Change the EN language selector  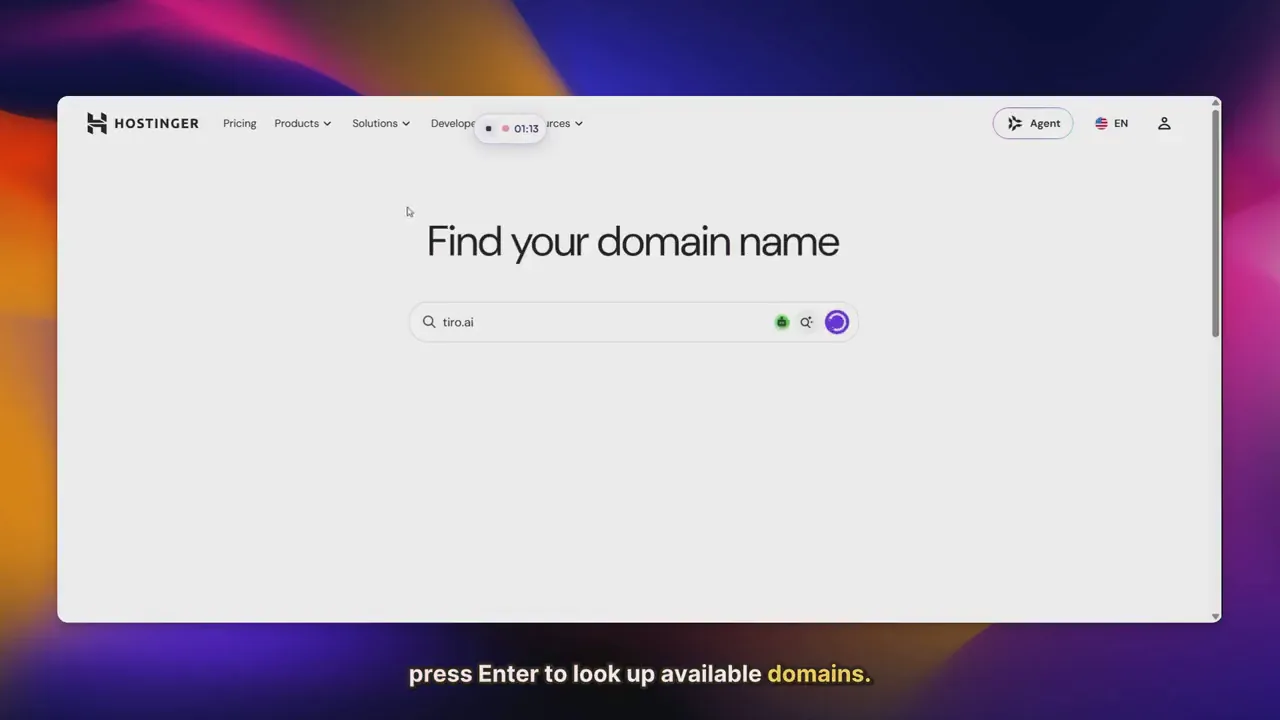pyautogui.click(x=1111, y=123)
